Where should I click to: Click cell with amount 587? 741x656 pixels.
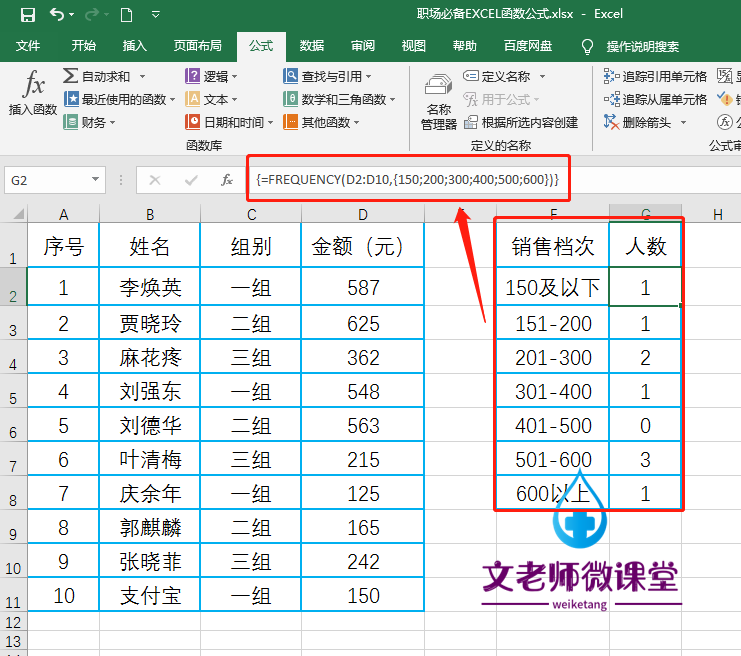point(362,287)
